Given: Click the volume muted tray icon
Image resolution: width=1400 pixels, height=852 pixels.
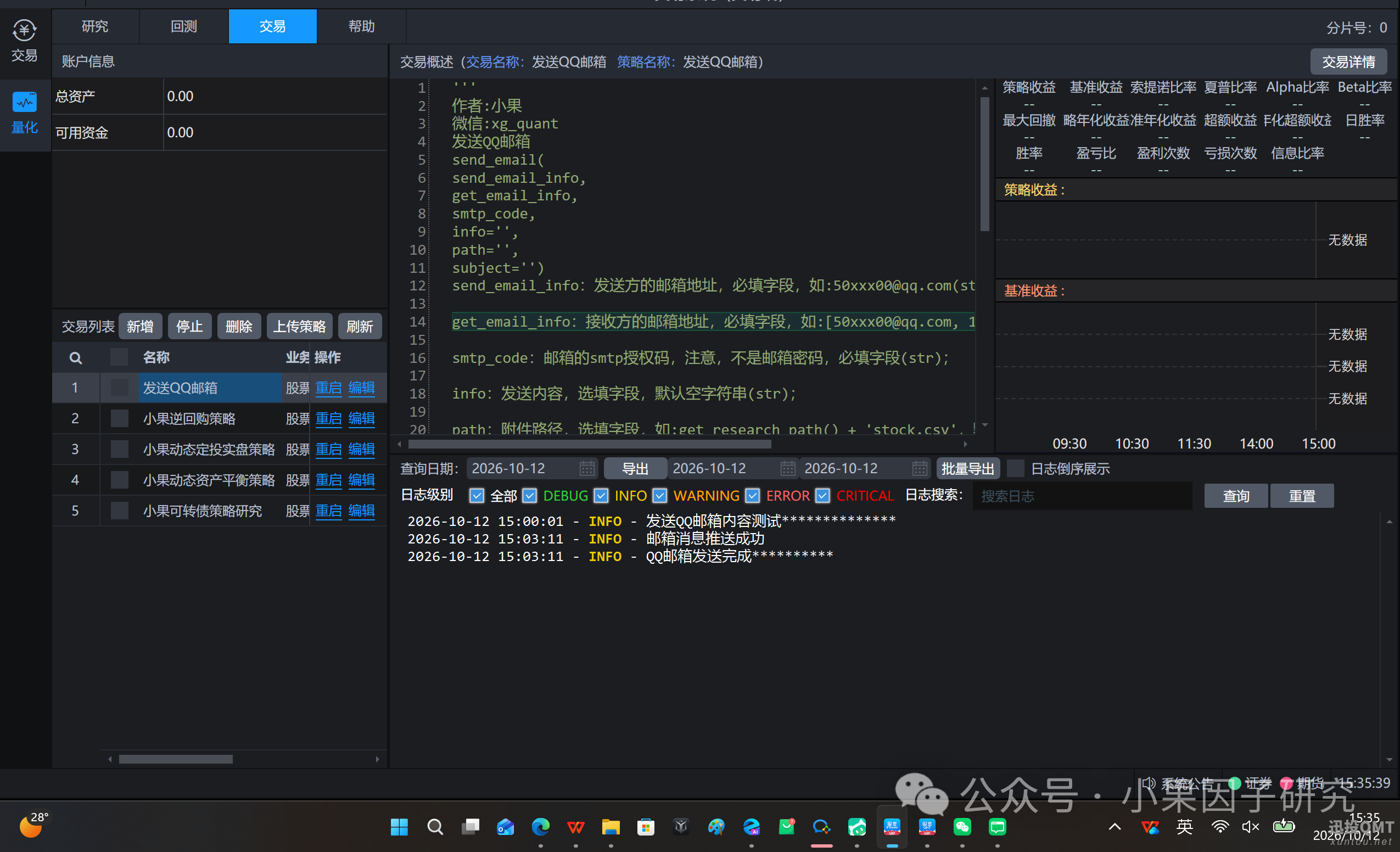Looking at the screenshot, I should click(x=1251, y=827).
